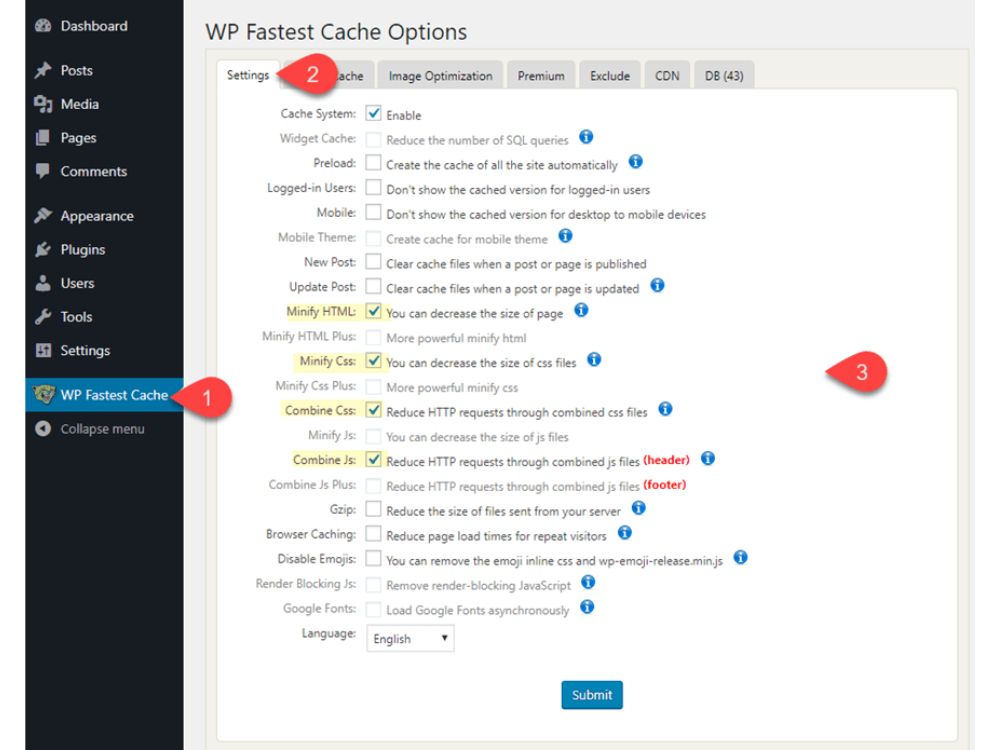The width and height of the screenshot is (1000, 750).
Task: Open the Language dropdown showing English
Action: tap(410, 638)
